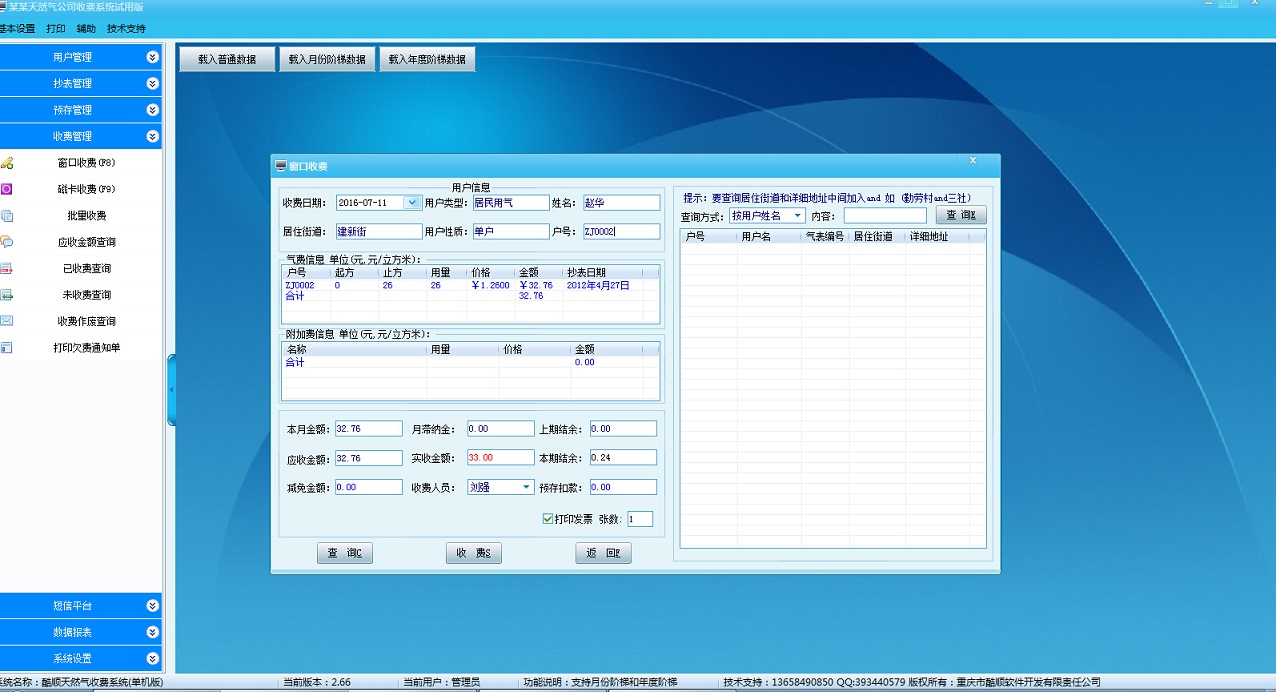This screenshot has width=1276, height=692.
Task: Select the 已收费查询 sidebar icon
Action: pos(7,268)
